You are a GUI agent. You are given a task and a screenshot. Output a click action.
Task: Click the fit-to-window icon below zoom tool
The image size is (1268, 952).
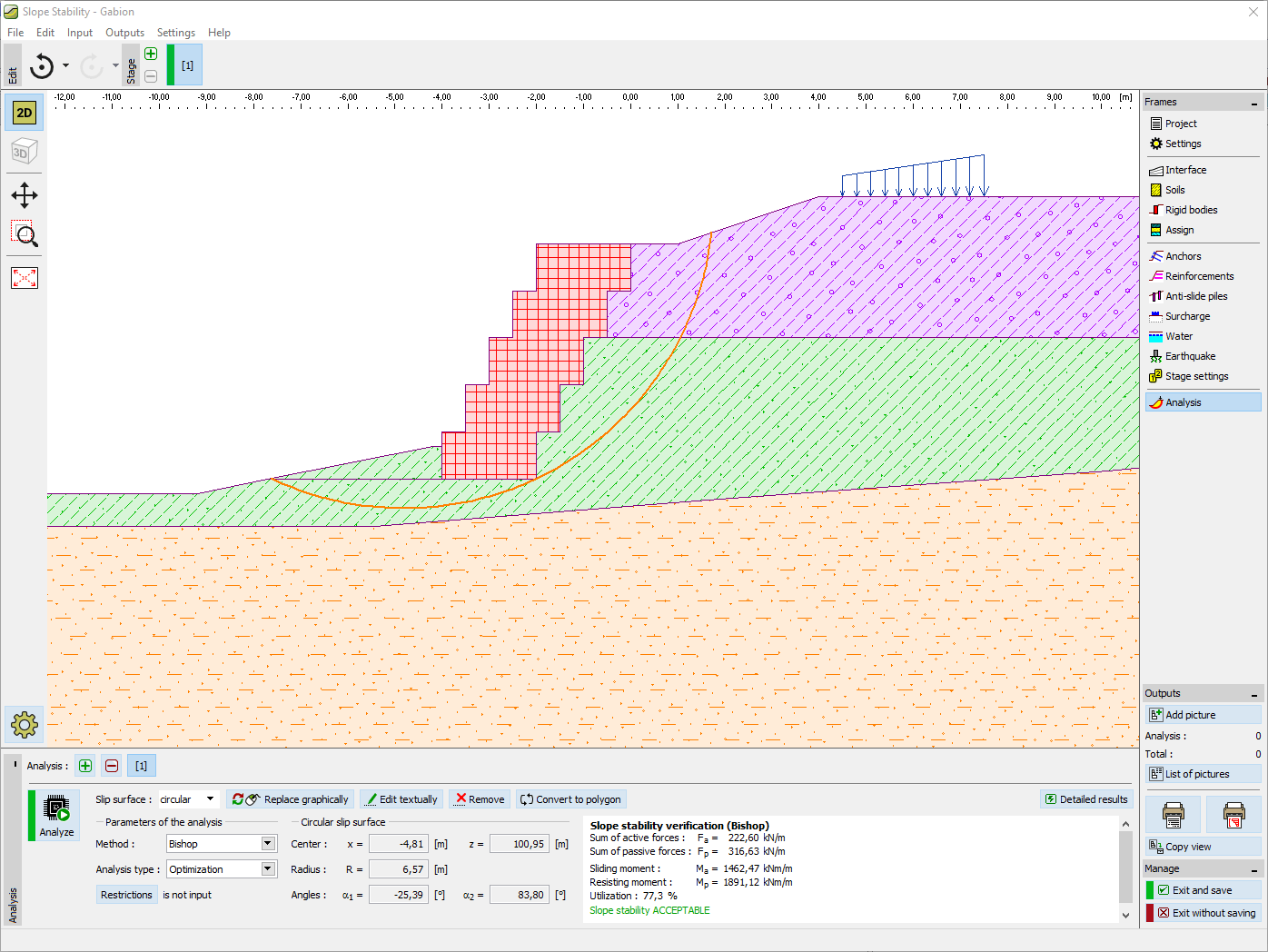[24, 278]
